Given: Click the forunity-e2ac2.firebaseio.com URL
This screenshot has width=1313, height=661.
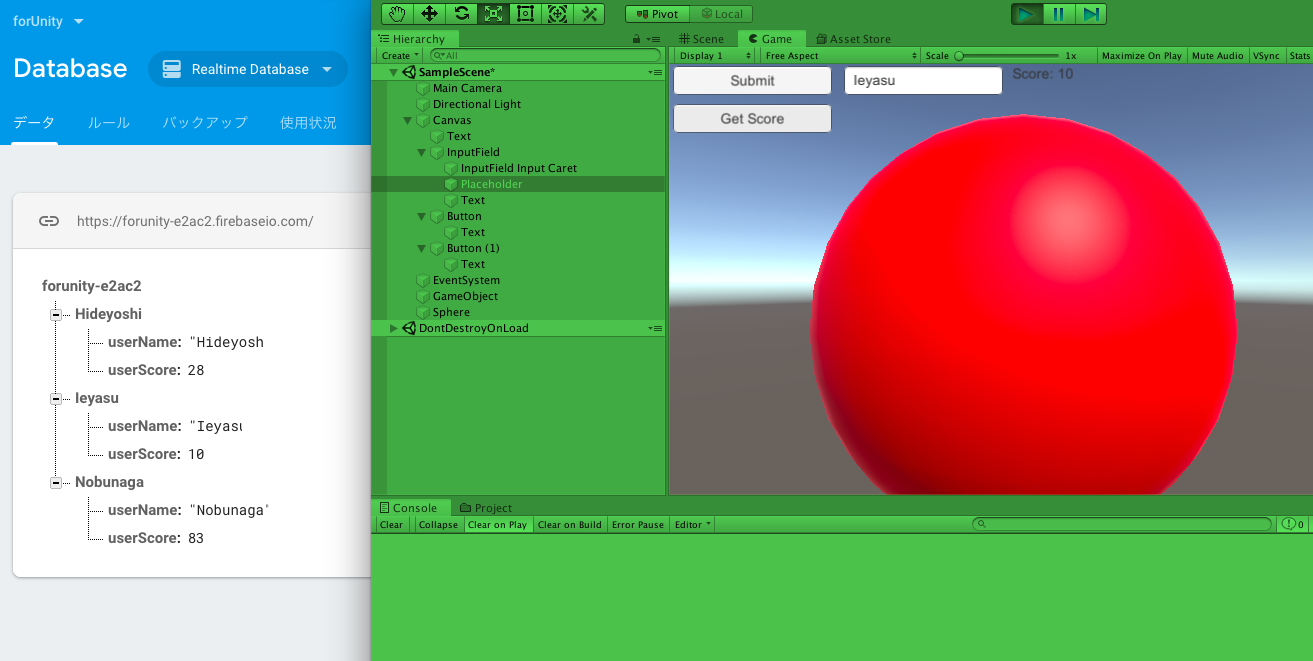Looking at the screenshot, I should (x=195, y=221).
